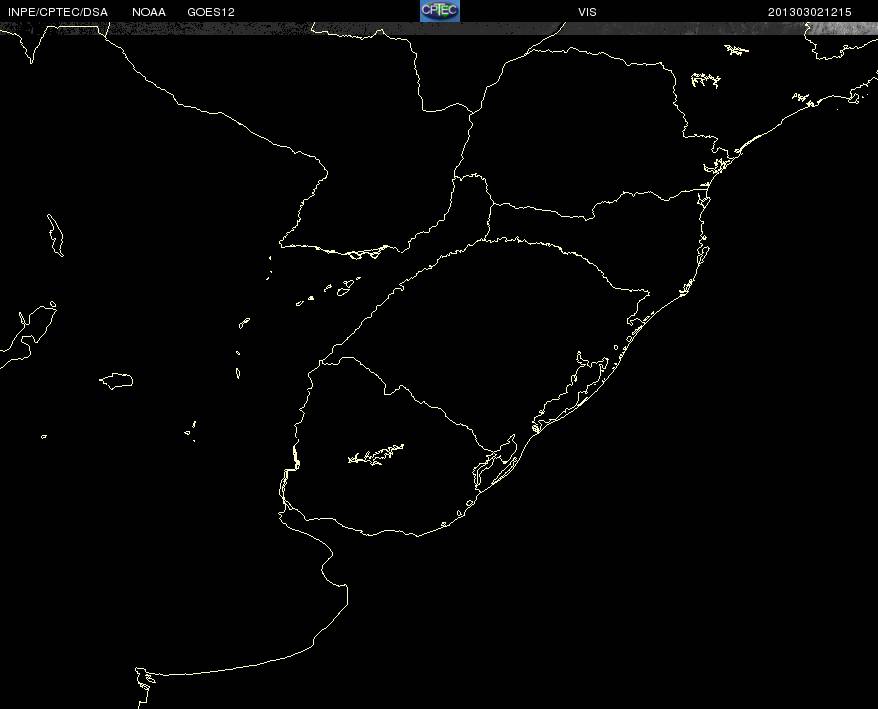Screen dimensions: 878x709
Task: Click the CPTEC logo in header
Action: point(440,11)
